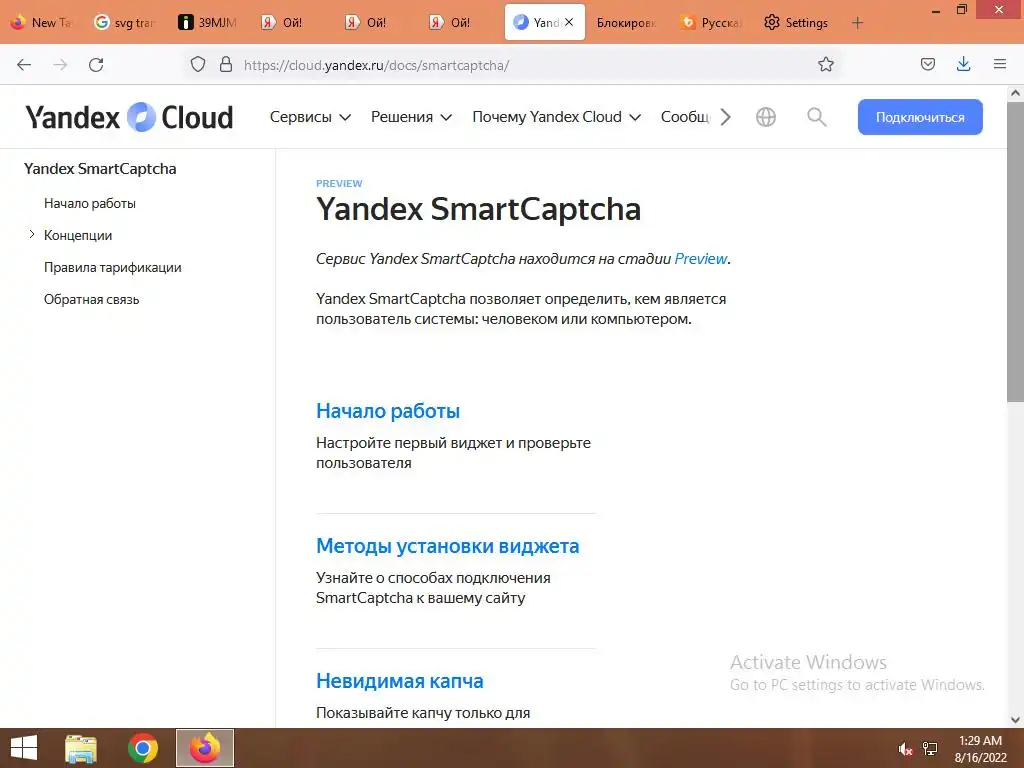1024x768 pixels.
Task: Select the Firefox taskbar icon
Action: tap(205, 748)
